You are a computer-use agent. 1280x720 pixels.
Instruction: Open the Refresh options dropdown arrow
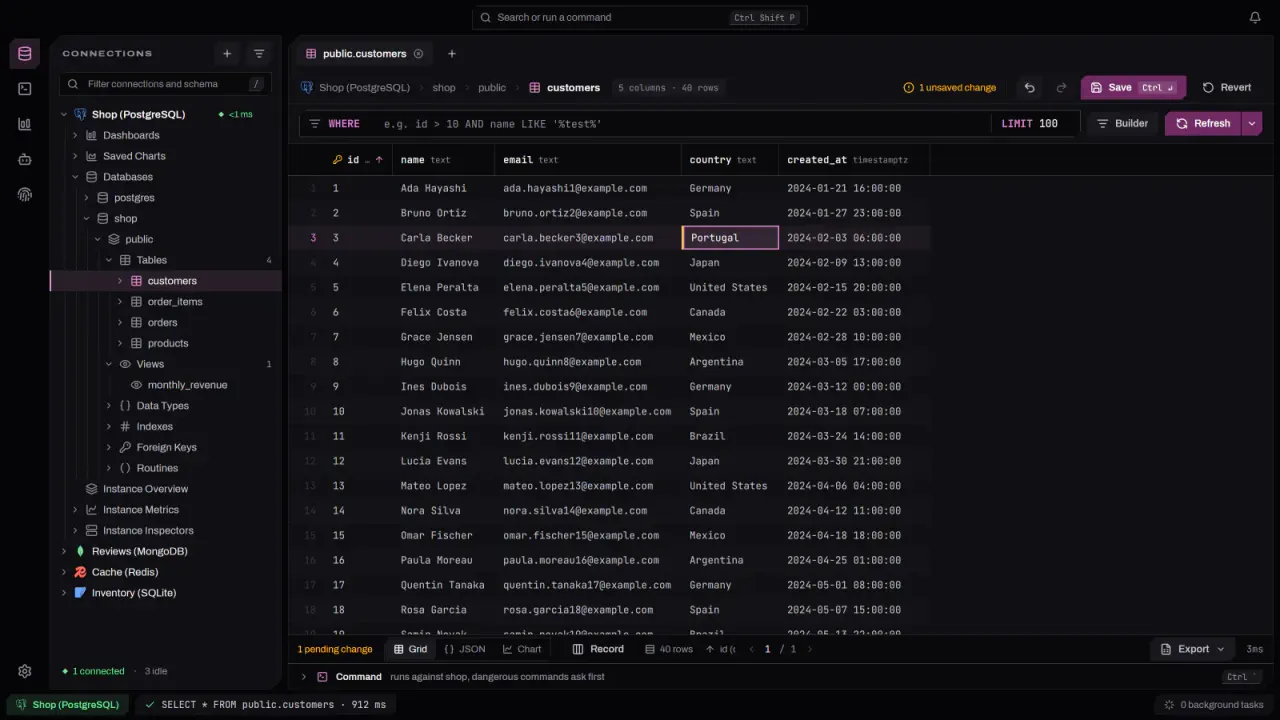click(1251, 123)
